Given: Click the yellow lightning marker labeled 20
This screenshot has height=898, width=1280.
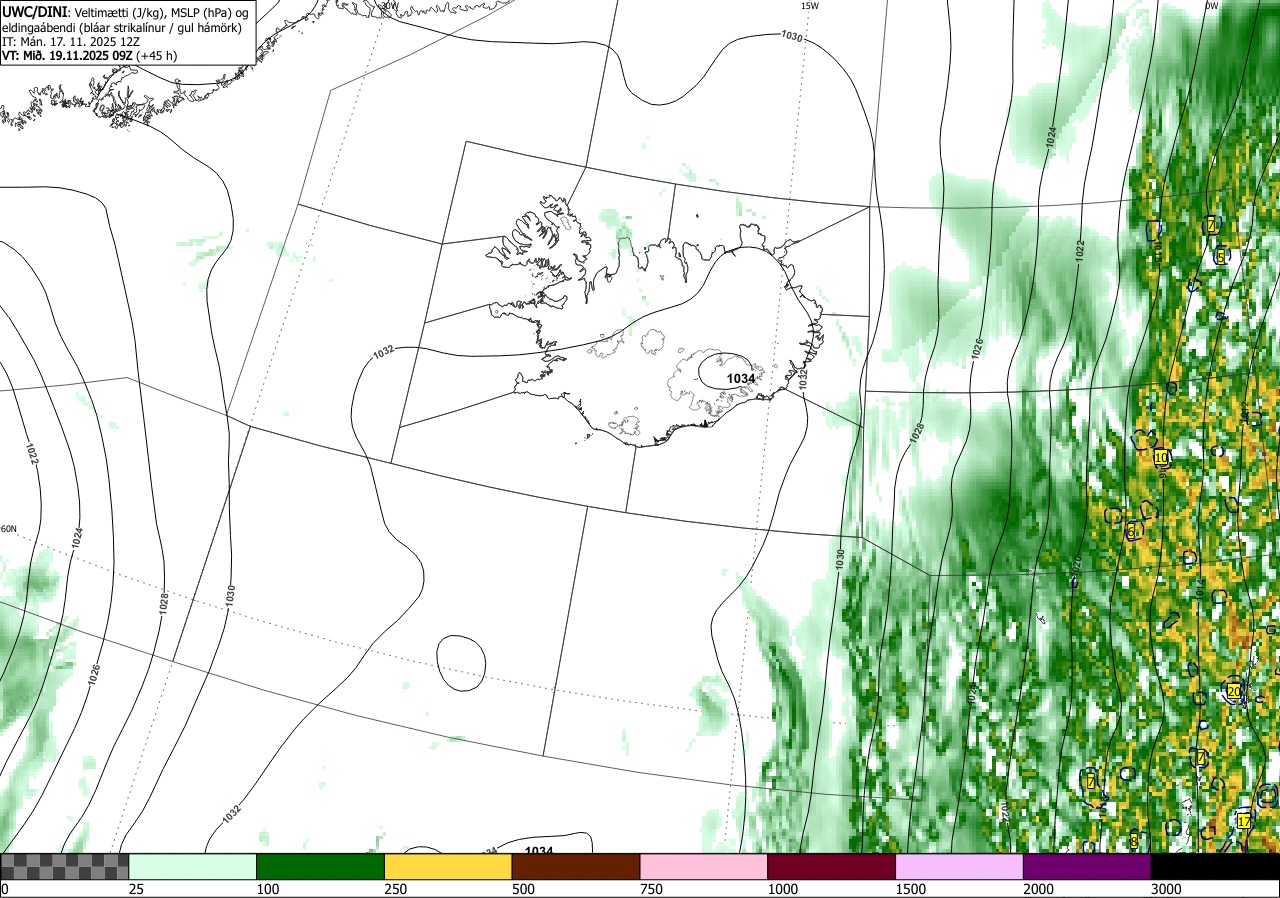Looking at the screenshot, I should (1234, 691).
